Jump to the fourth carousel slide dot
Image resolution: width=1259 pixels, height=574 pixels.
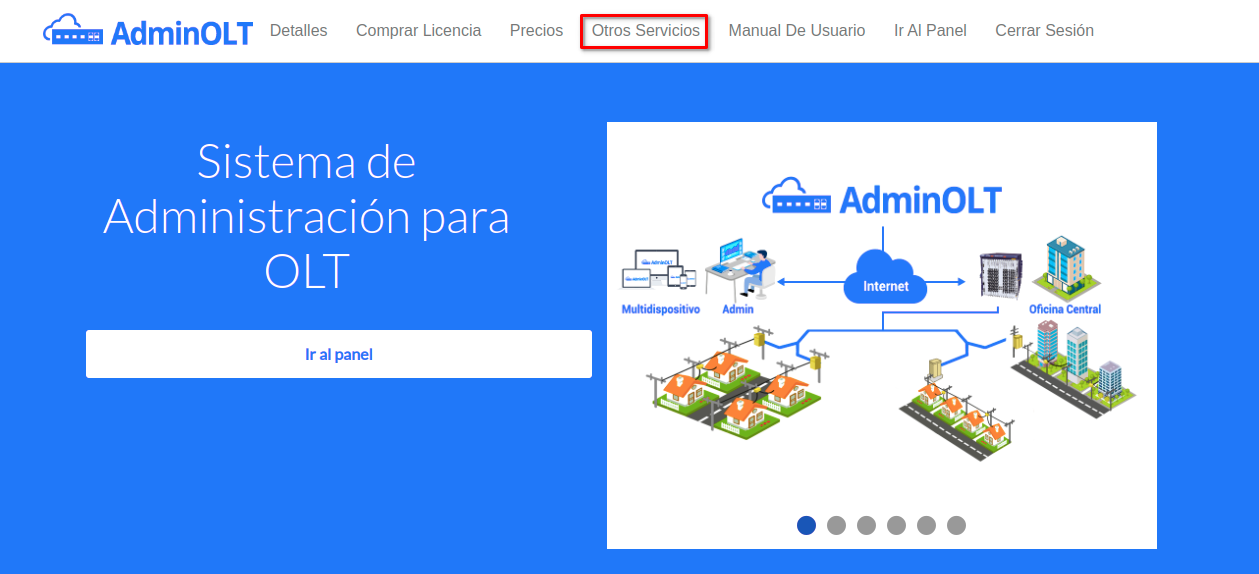point(896,525)
